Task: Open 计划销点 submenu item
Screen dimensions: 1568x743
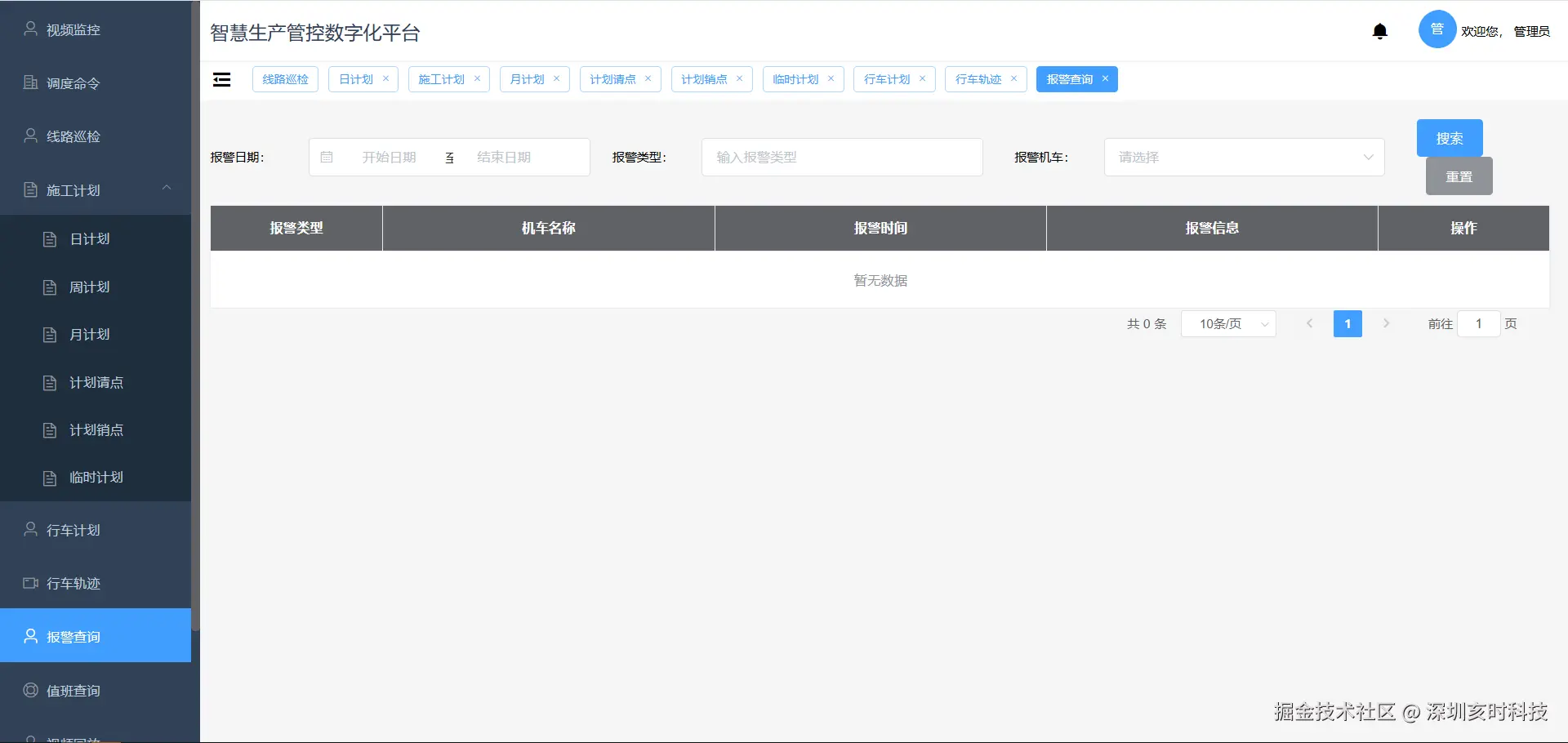Action: [96, 430]
